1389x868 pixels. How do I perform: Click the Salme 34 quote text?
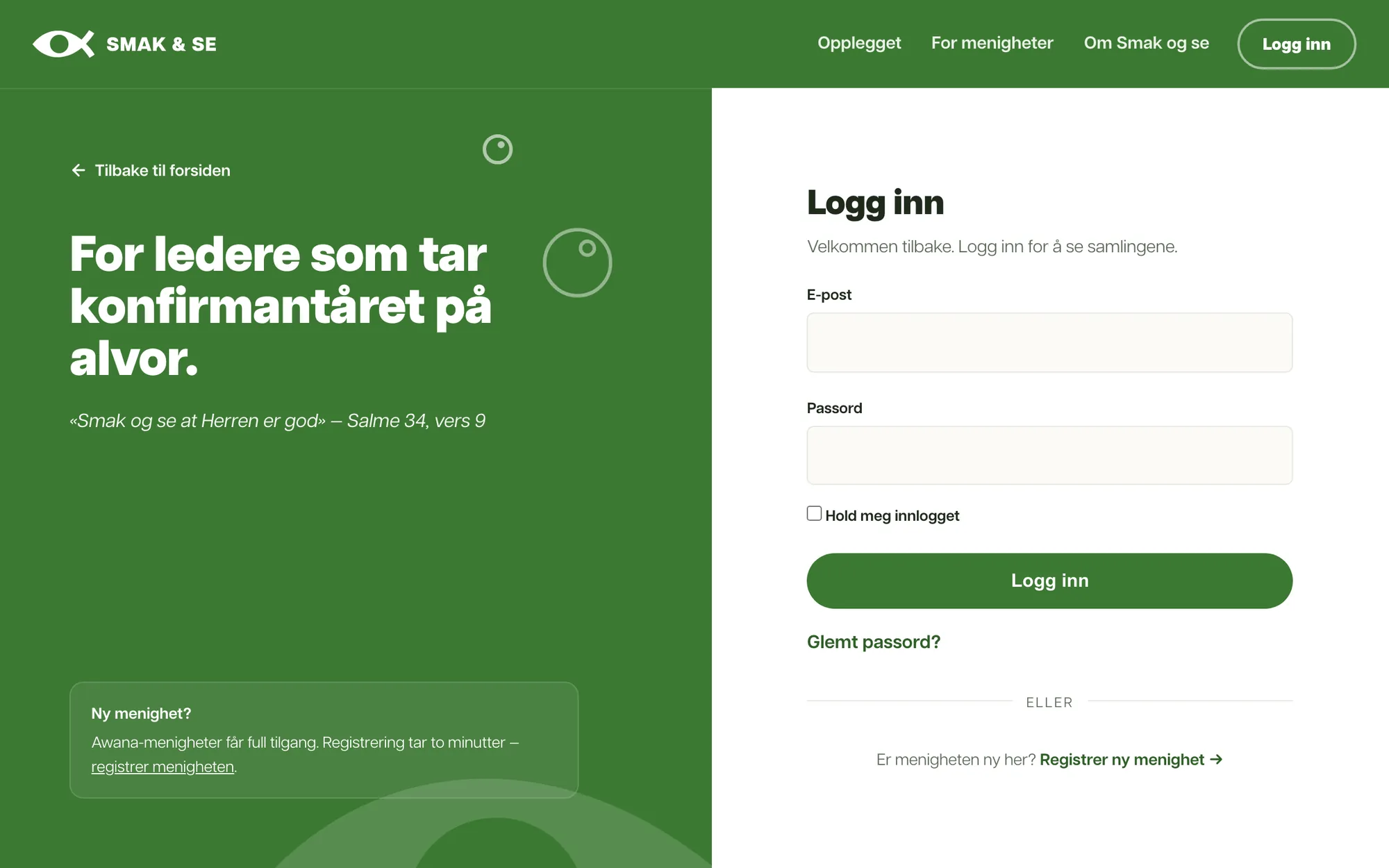pos(277,421)
